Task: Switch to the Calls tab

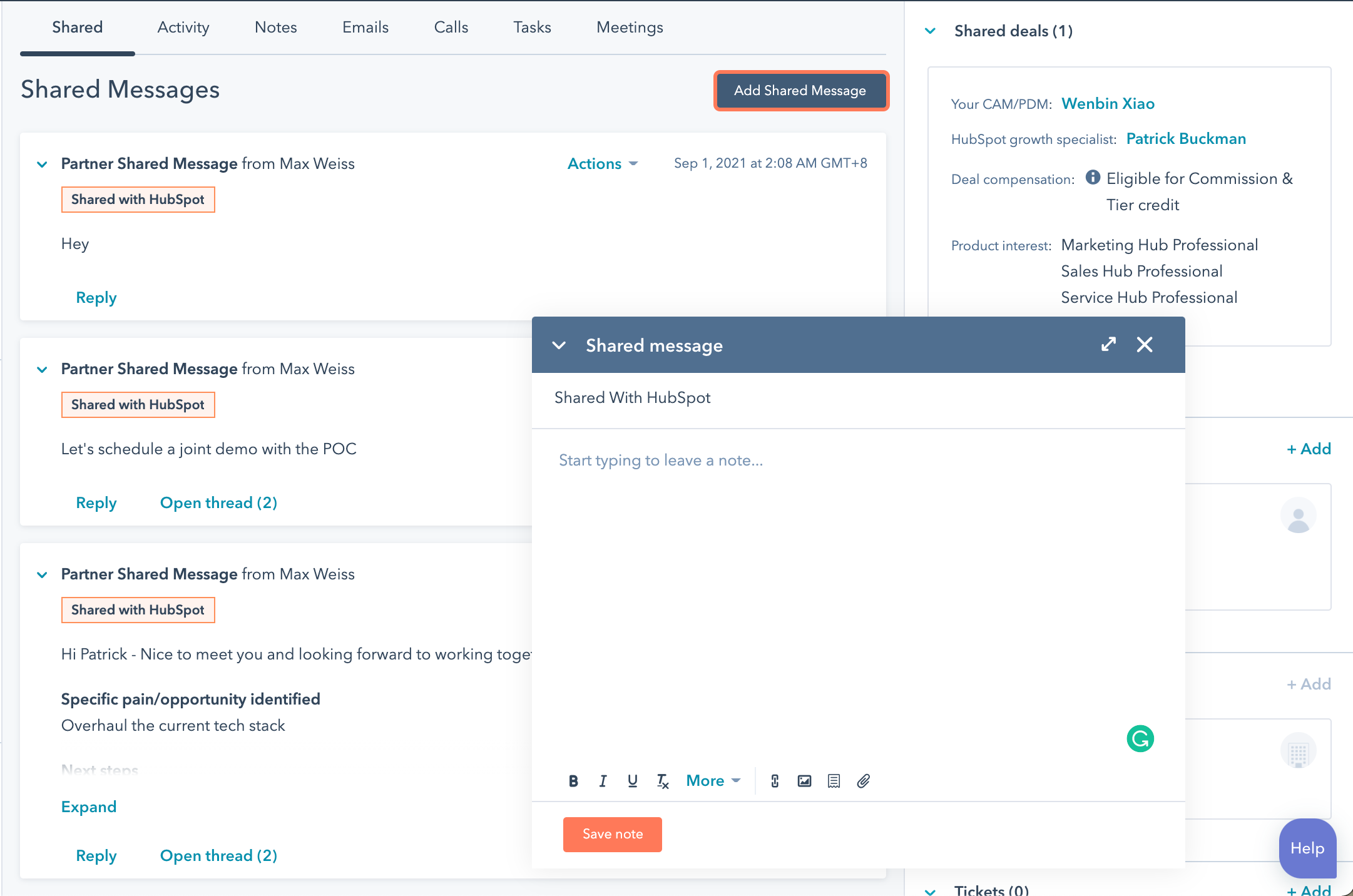Action: point(451,28)
